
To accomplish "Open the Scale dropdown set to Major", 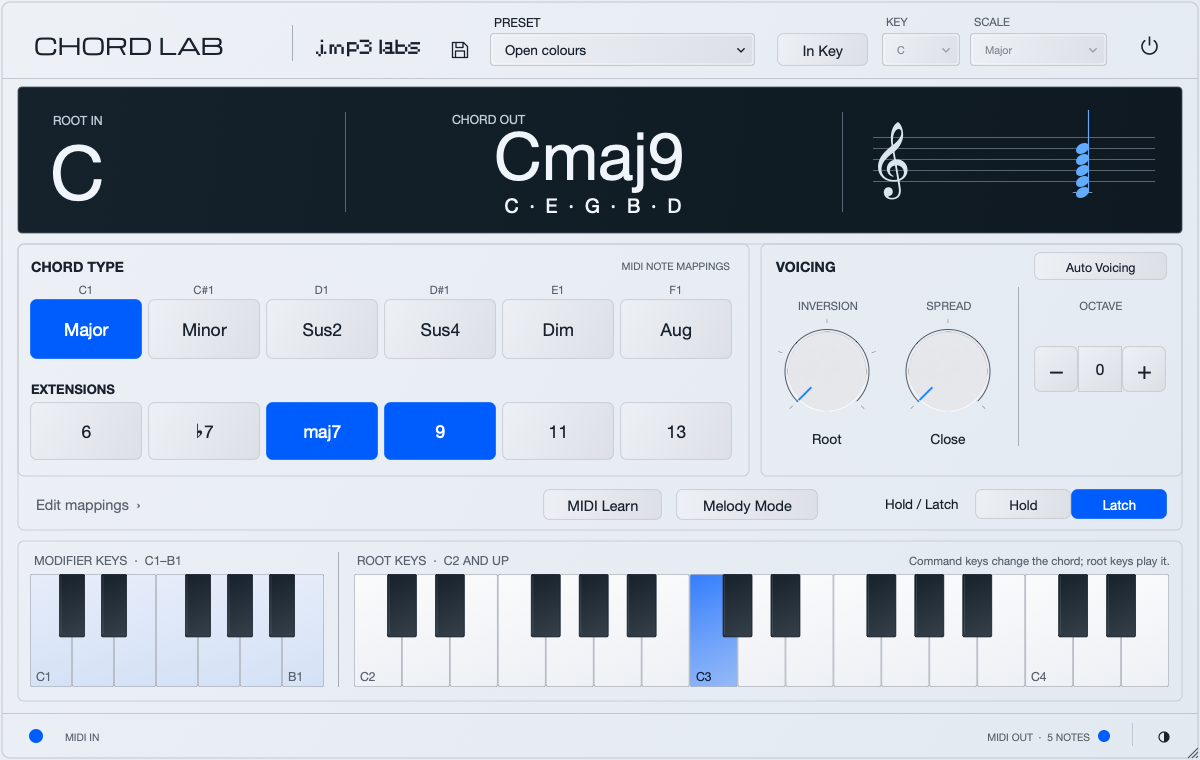I will coord(1038,50).
